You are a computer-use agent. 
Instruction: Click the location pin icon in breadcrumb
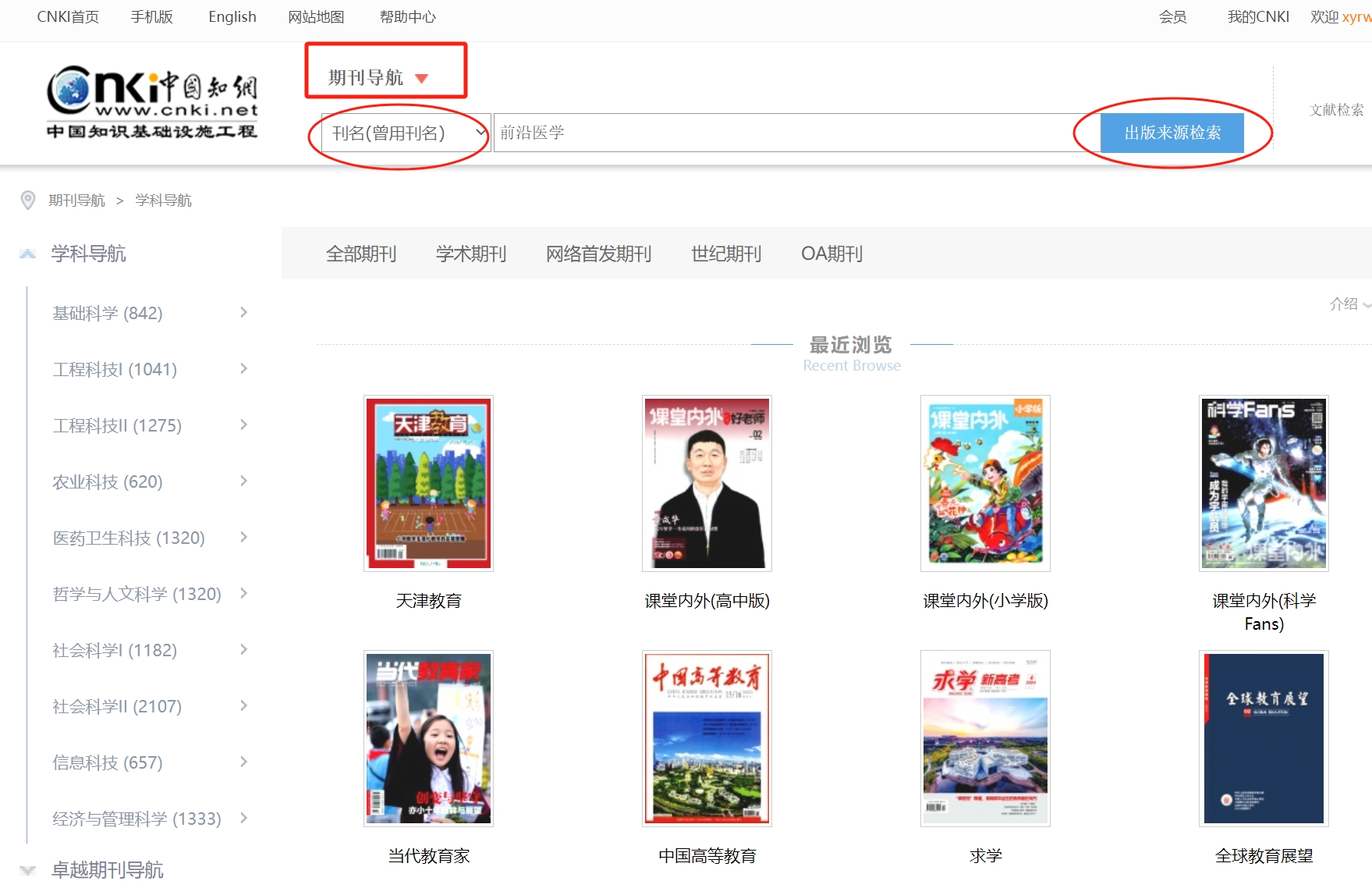click(x=28, y=201)
